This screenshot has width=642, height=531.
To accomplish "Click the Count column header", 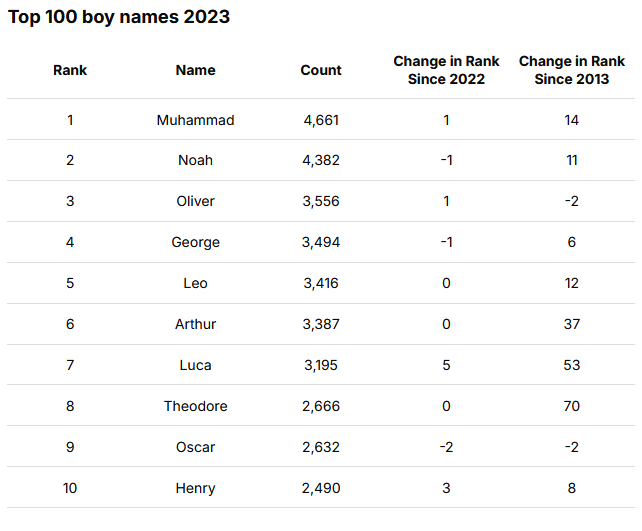I will click(321, 70).
